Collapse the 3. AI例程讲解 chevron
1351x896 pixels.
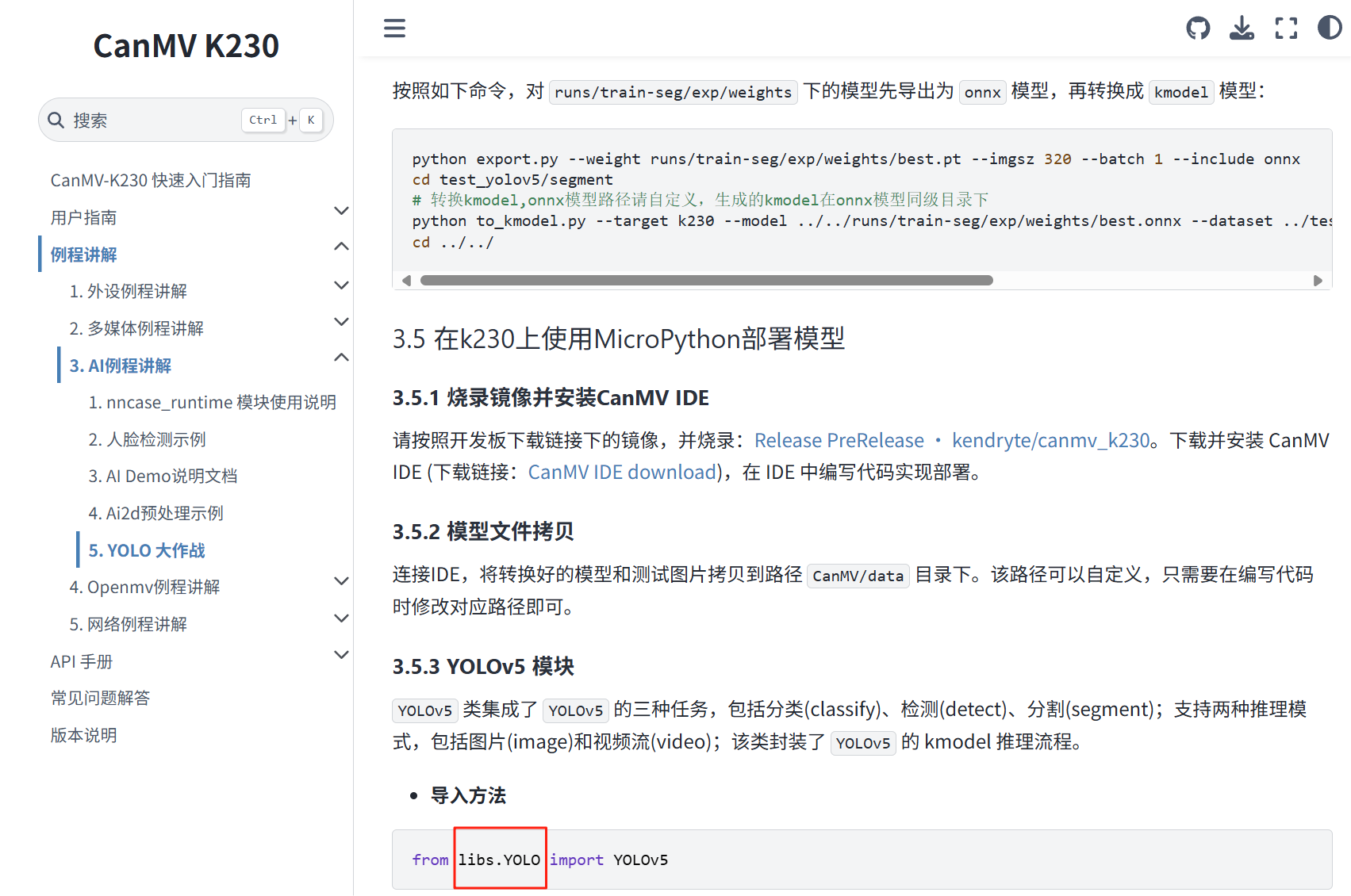pos(341,358)
